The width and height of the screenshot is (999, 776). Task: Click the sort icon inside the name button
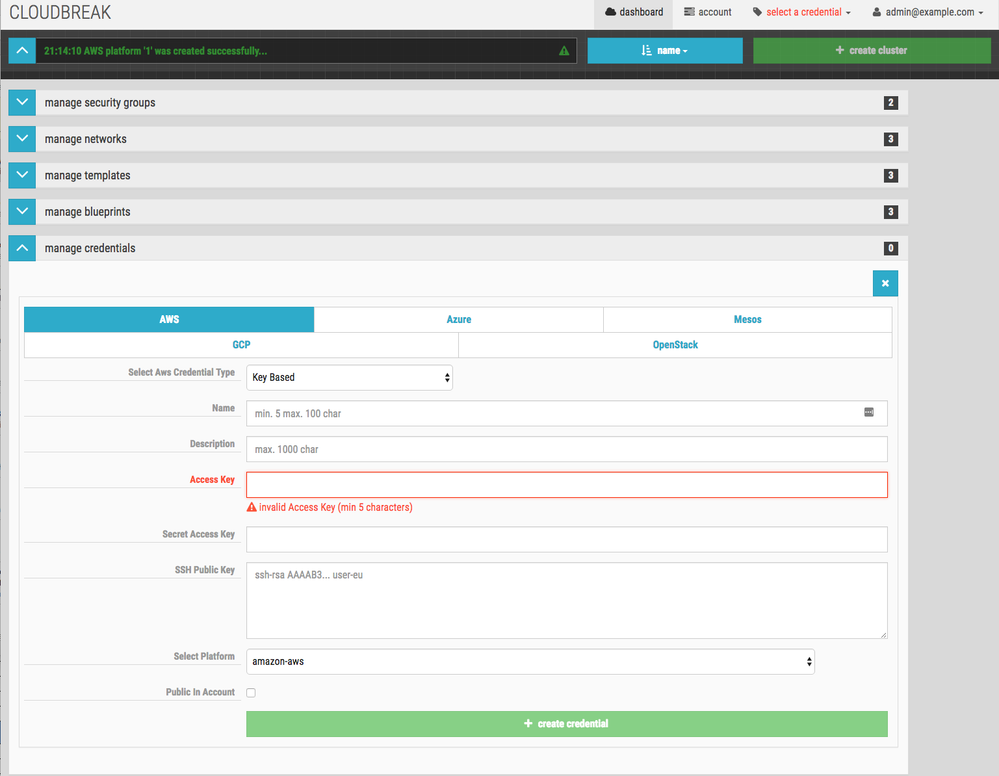pos(648,49)
